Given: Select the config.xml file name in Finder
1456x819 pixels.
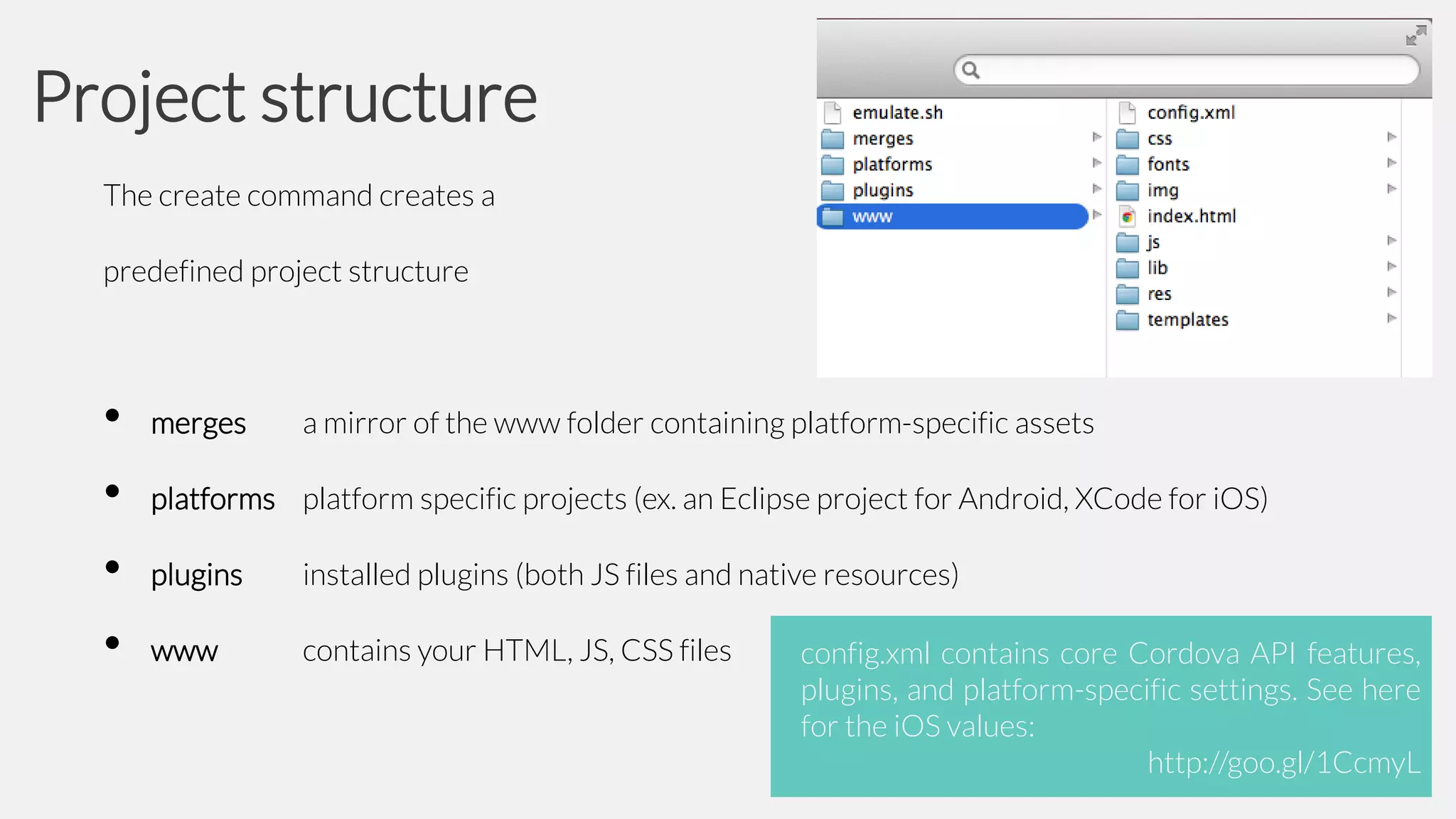Looking at the screenshot, I should pyautogui.click(x=1192, y=112).
